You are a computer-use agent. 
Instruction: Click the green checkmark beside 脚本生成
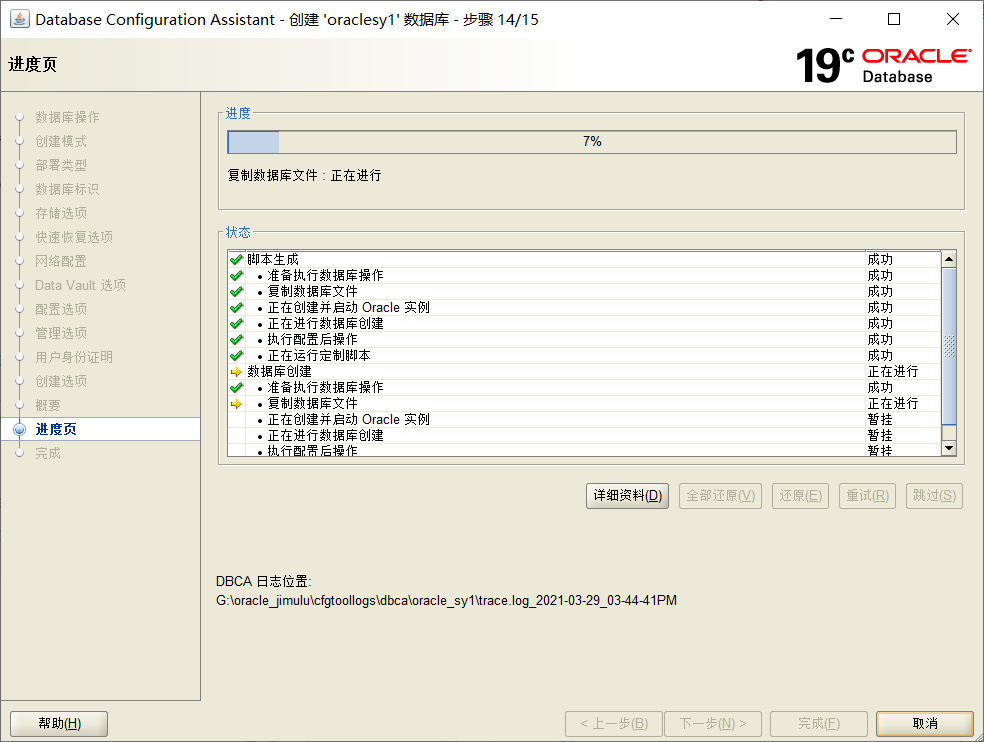click(x=237, y=259)
